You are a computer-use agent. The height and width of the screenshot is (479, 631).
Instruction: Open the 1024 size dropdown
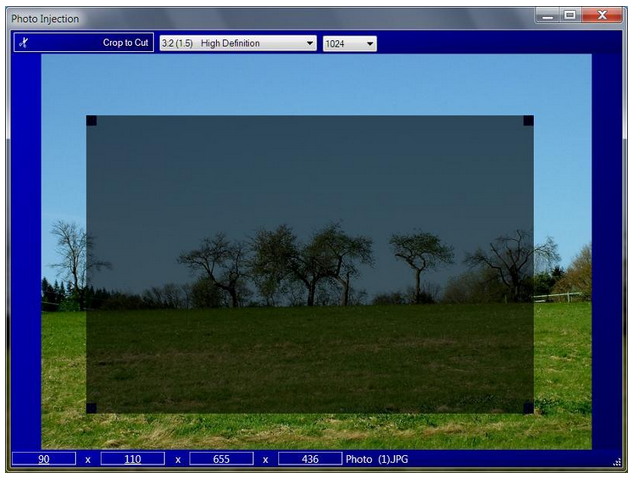pos(350,43)
